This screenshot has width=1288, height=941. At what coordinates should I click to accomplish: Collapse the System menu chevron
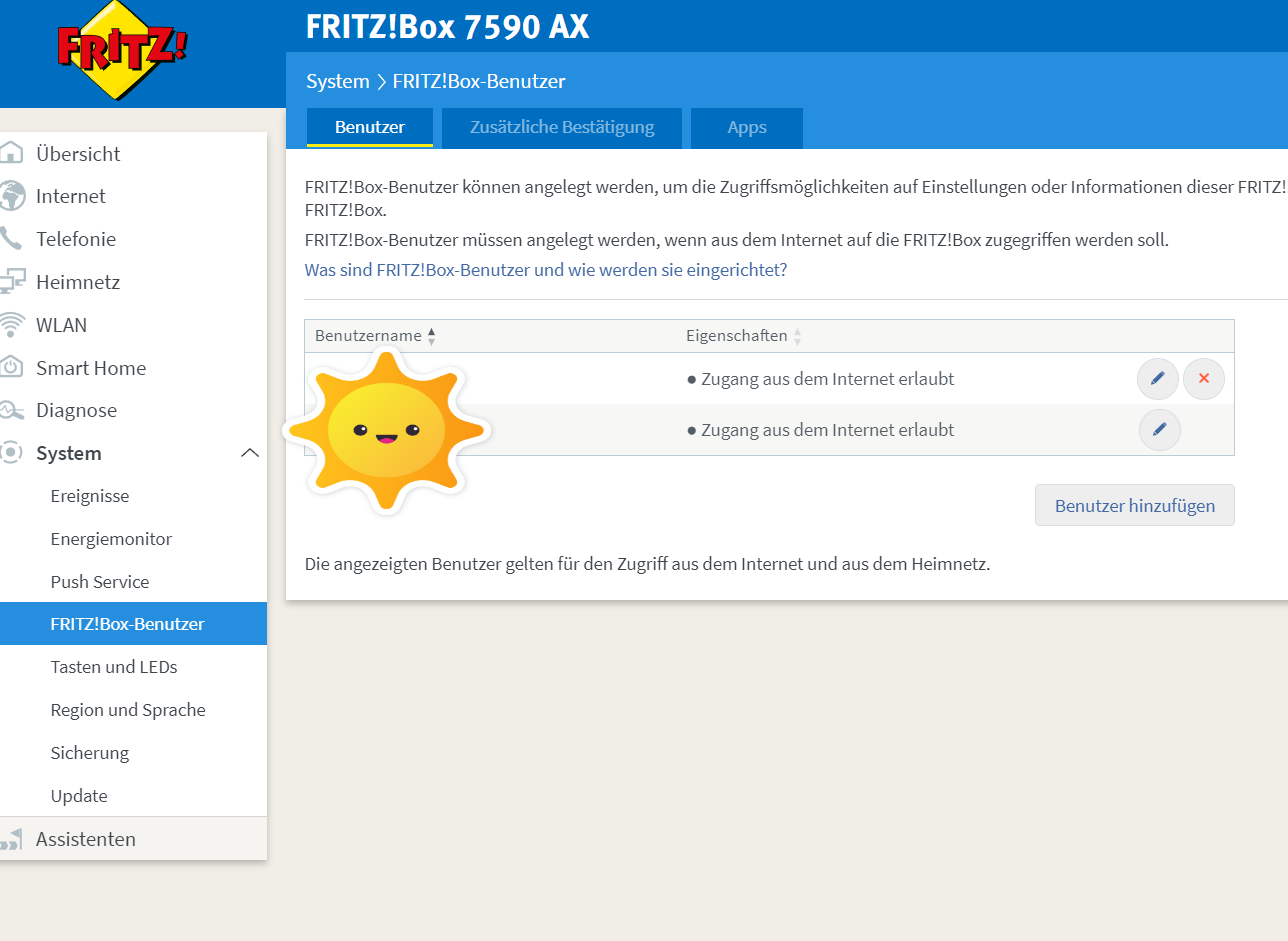[x=250, y=453]
